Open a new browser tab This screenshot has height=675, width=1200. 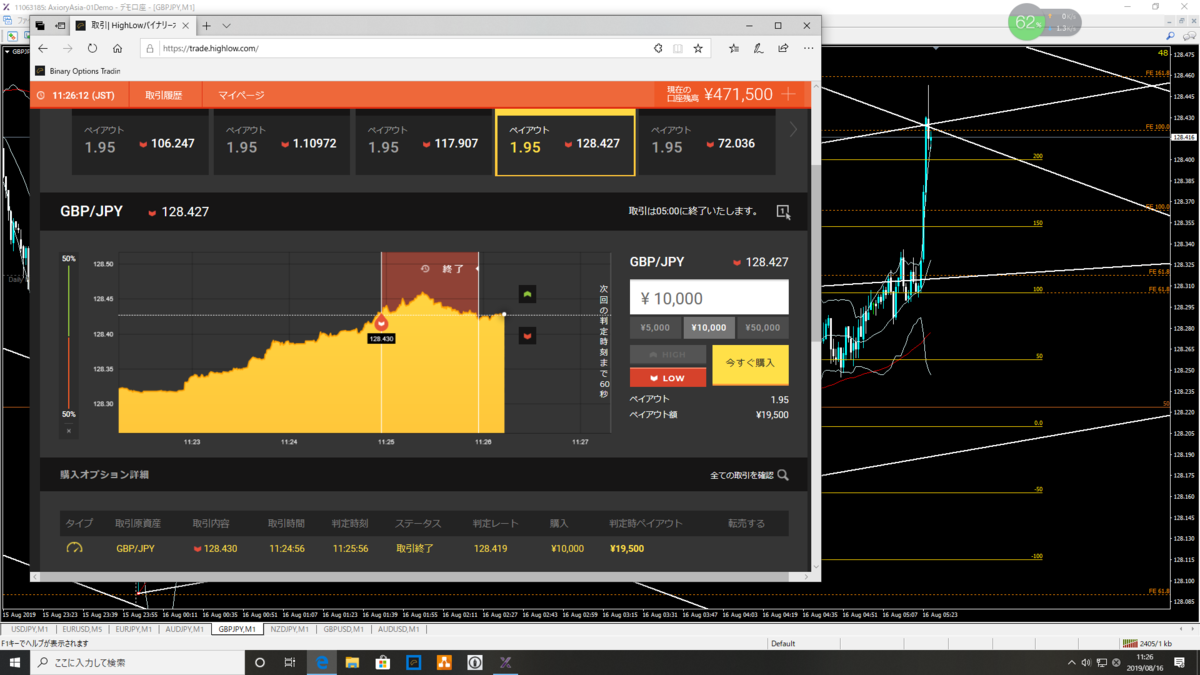(x=206, y=26)
